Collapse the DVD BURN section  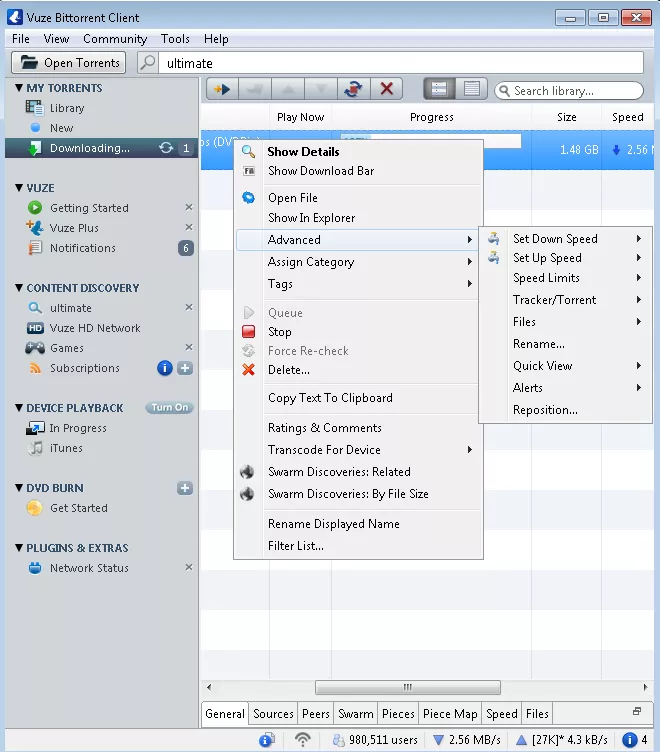[x=19, y=488]
